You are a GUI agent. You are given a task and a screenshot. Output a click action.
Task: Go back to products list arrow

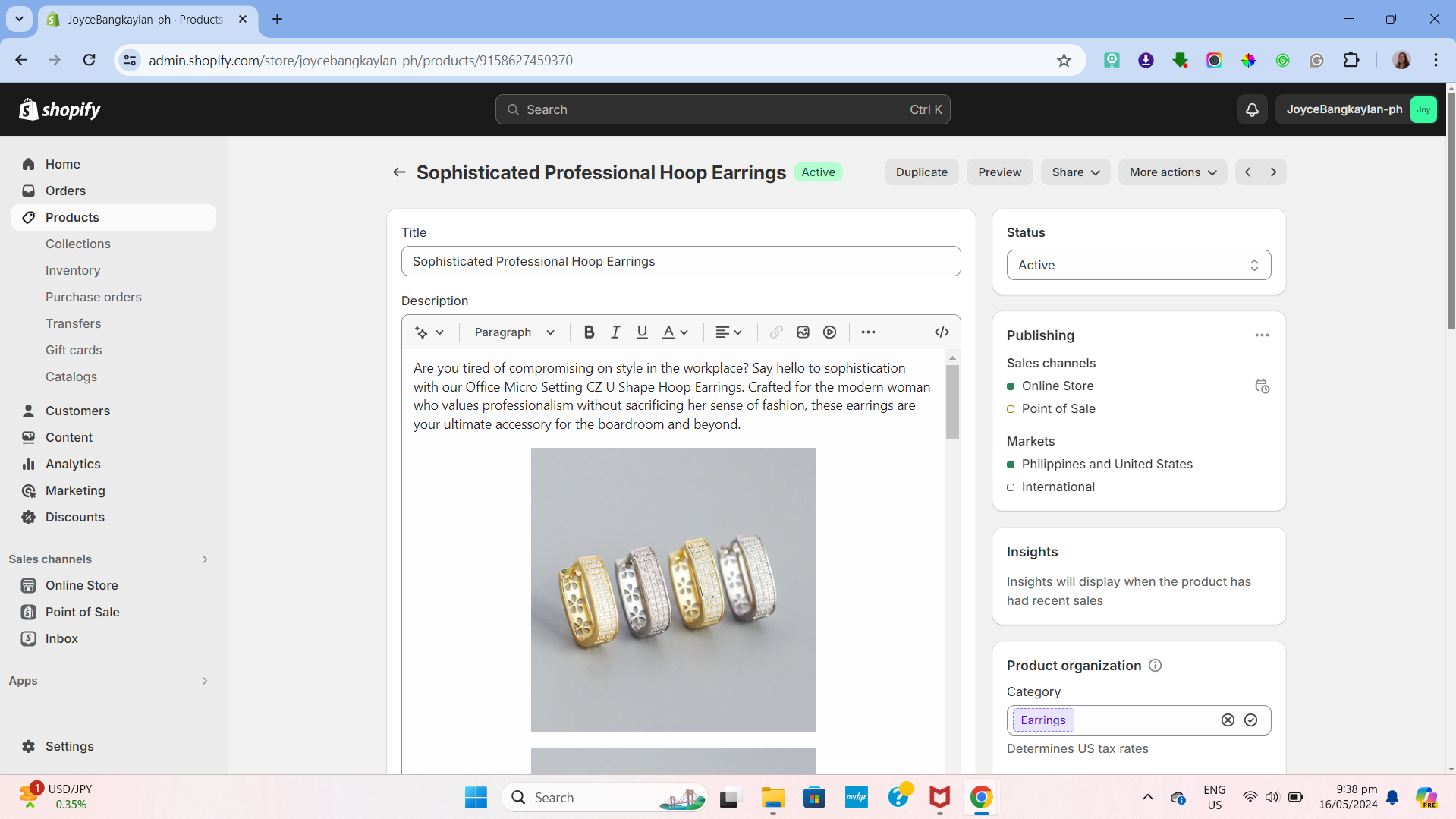pos(399,172)
